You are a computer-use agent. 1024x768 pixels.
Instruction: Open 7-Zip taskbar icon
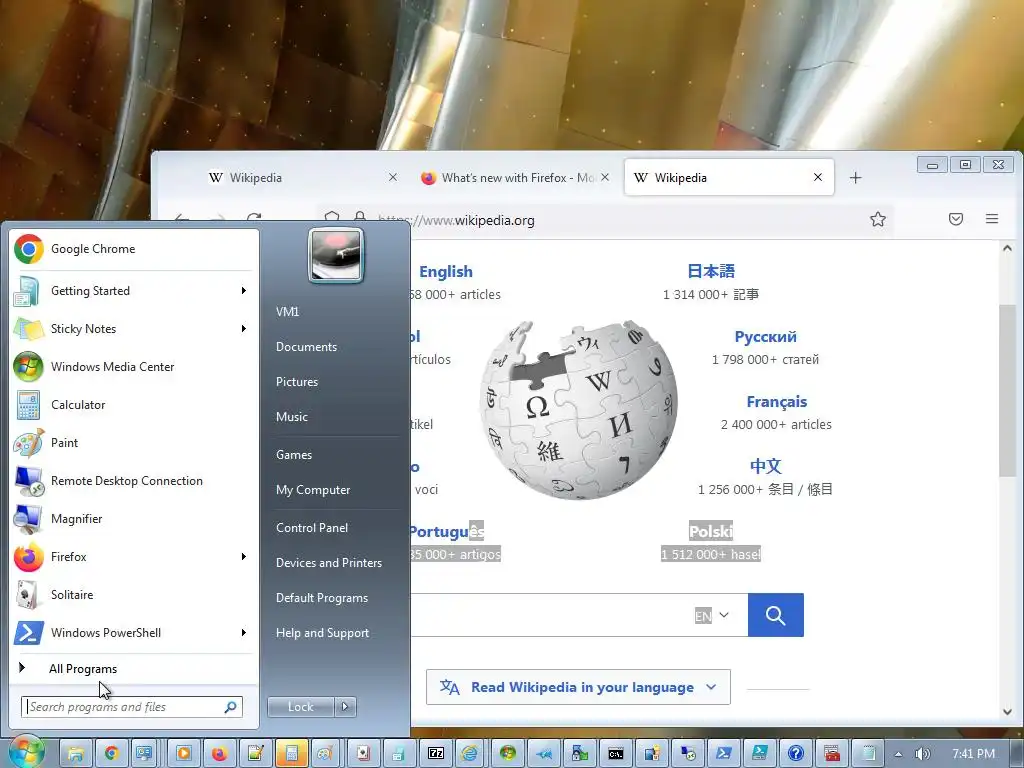pos(436,754)
